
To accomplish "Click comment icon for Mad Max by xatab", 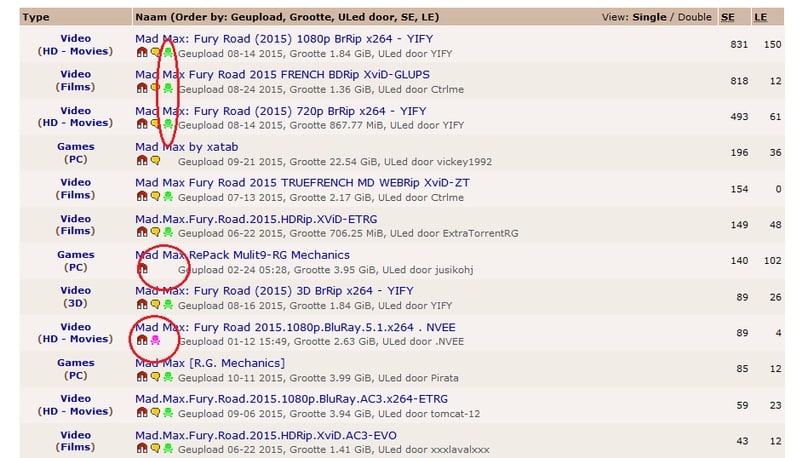I will (x=155, y=160).
